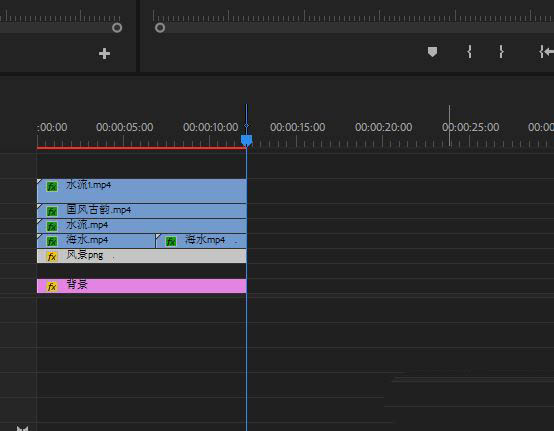This screenshot has width=554, height=431.
Task: Click the 00:00:15:00 mark on the ruler
Action: pyautogui.click(x=297, y=127)
